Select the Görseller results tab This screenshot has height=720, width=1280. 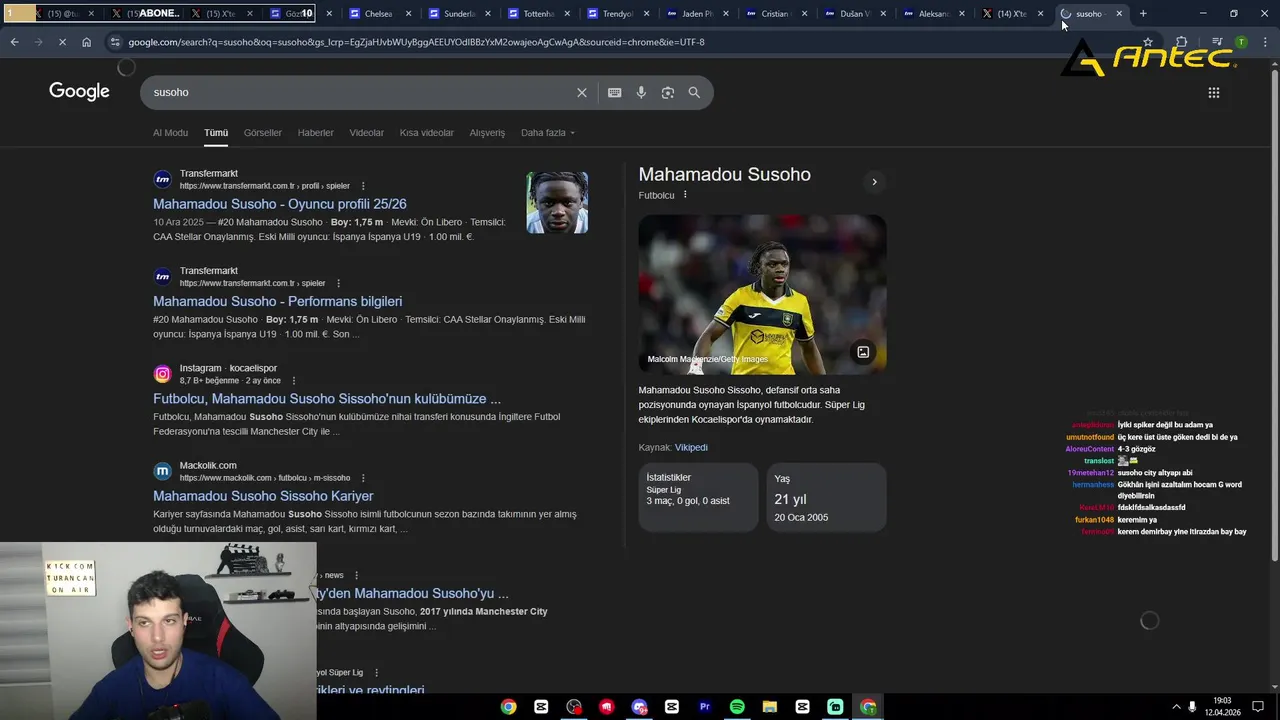(x=263, y=133)
